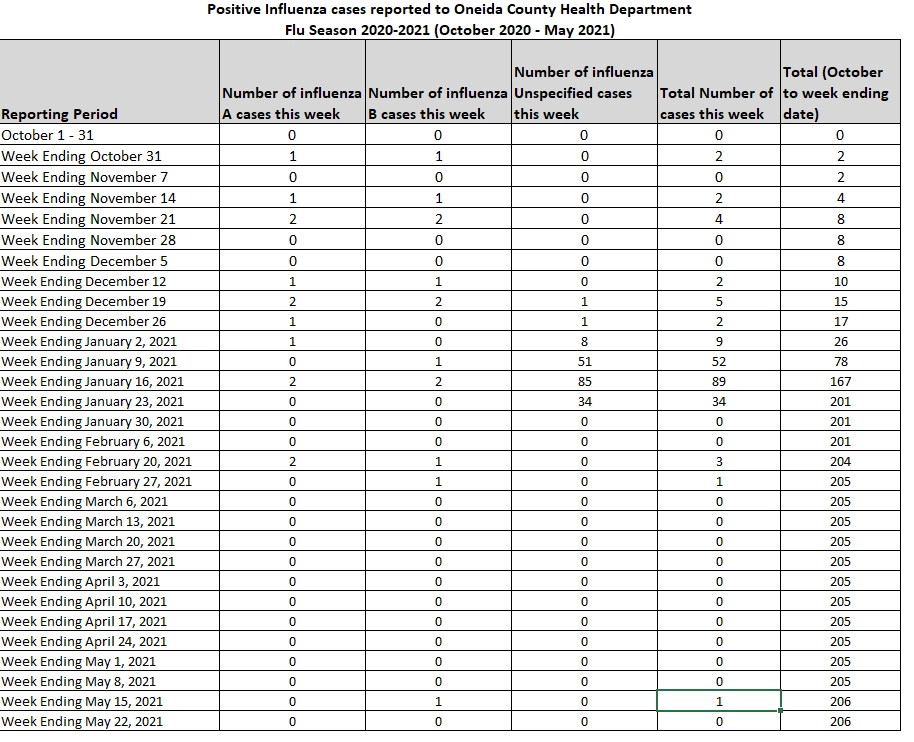The image size is (914, 742).
Task: Select the 'October 1 - 31' row label
Action: [x=110, y=135]
